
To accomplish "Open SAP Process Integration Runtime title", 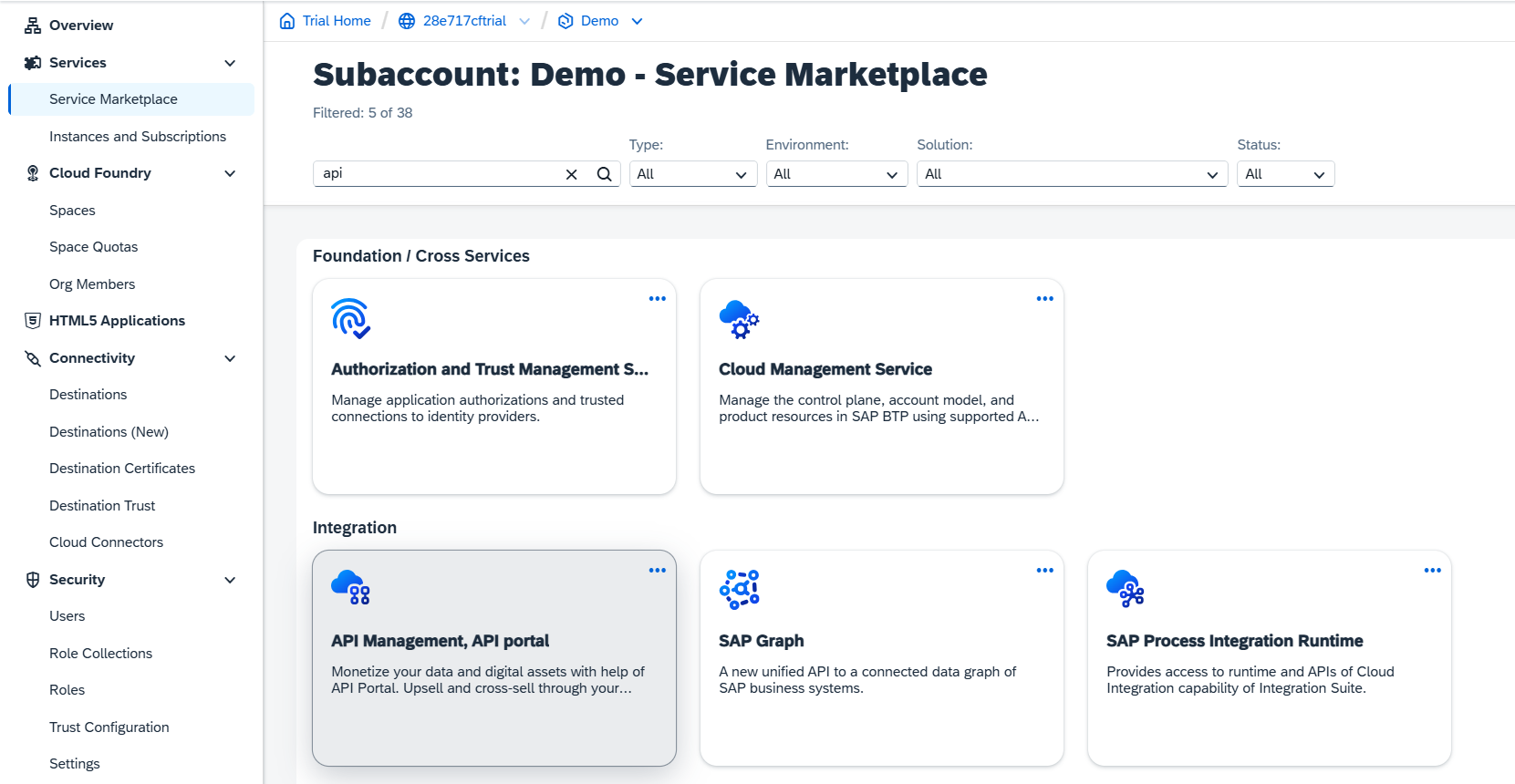I will [x=1234, y=641].
